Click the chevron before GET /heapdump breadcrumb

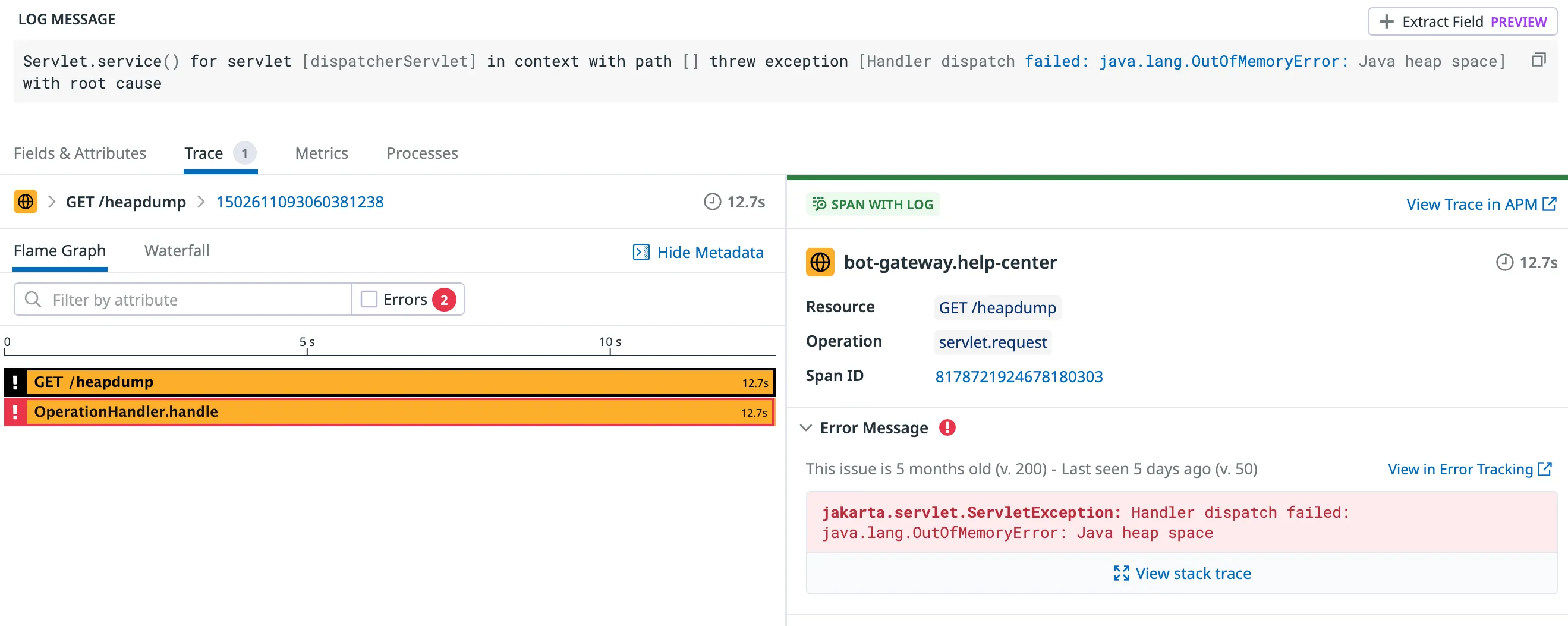[52, 202]
